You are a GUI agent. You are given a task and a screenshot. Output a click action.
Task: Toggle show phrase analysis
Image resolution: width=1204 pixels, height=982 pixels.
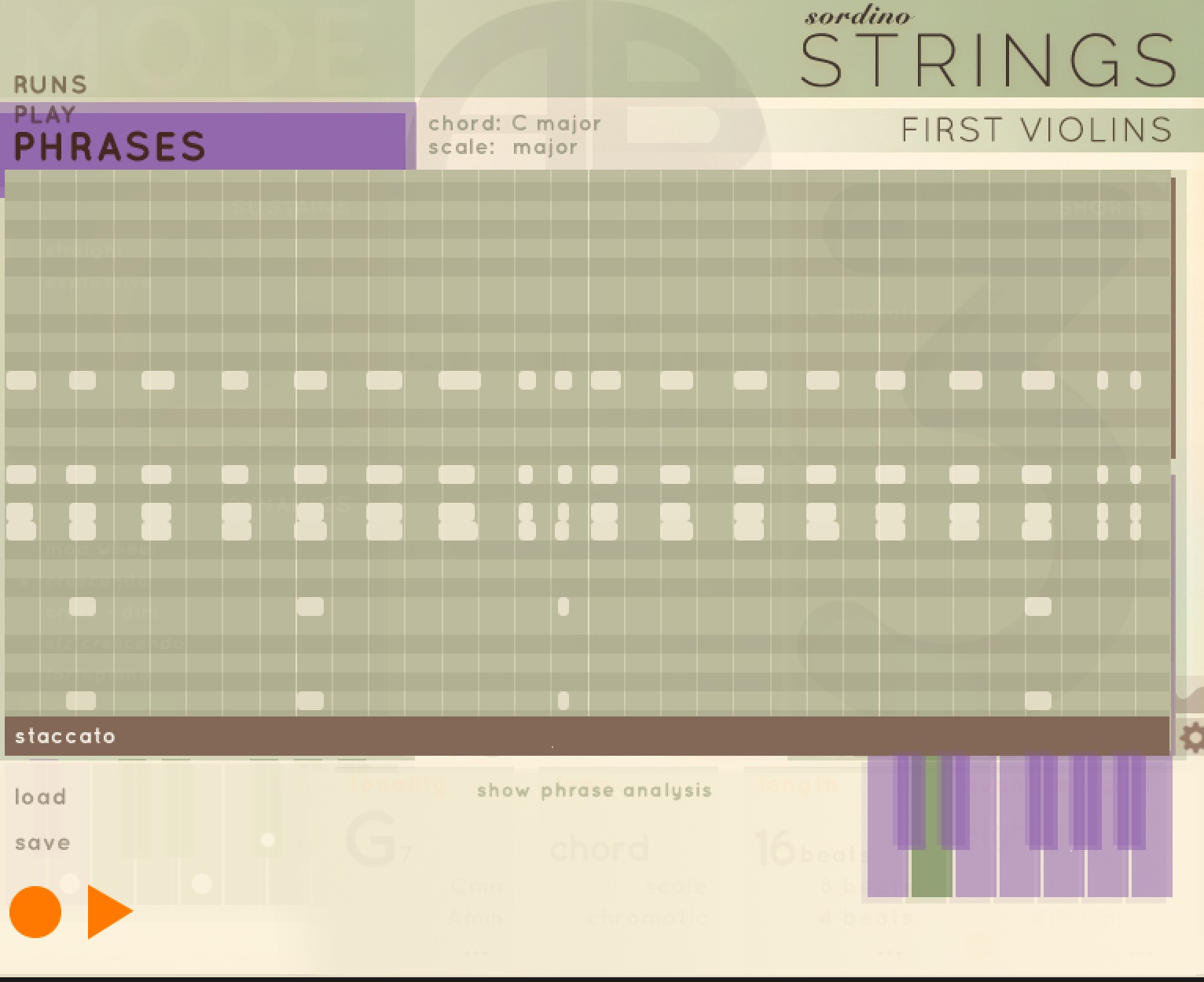coord(593,790)
